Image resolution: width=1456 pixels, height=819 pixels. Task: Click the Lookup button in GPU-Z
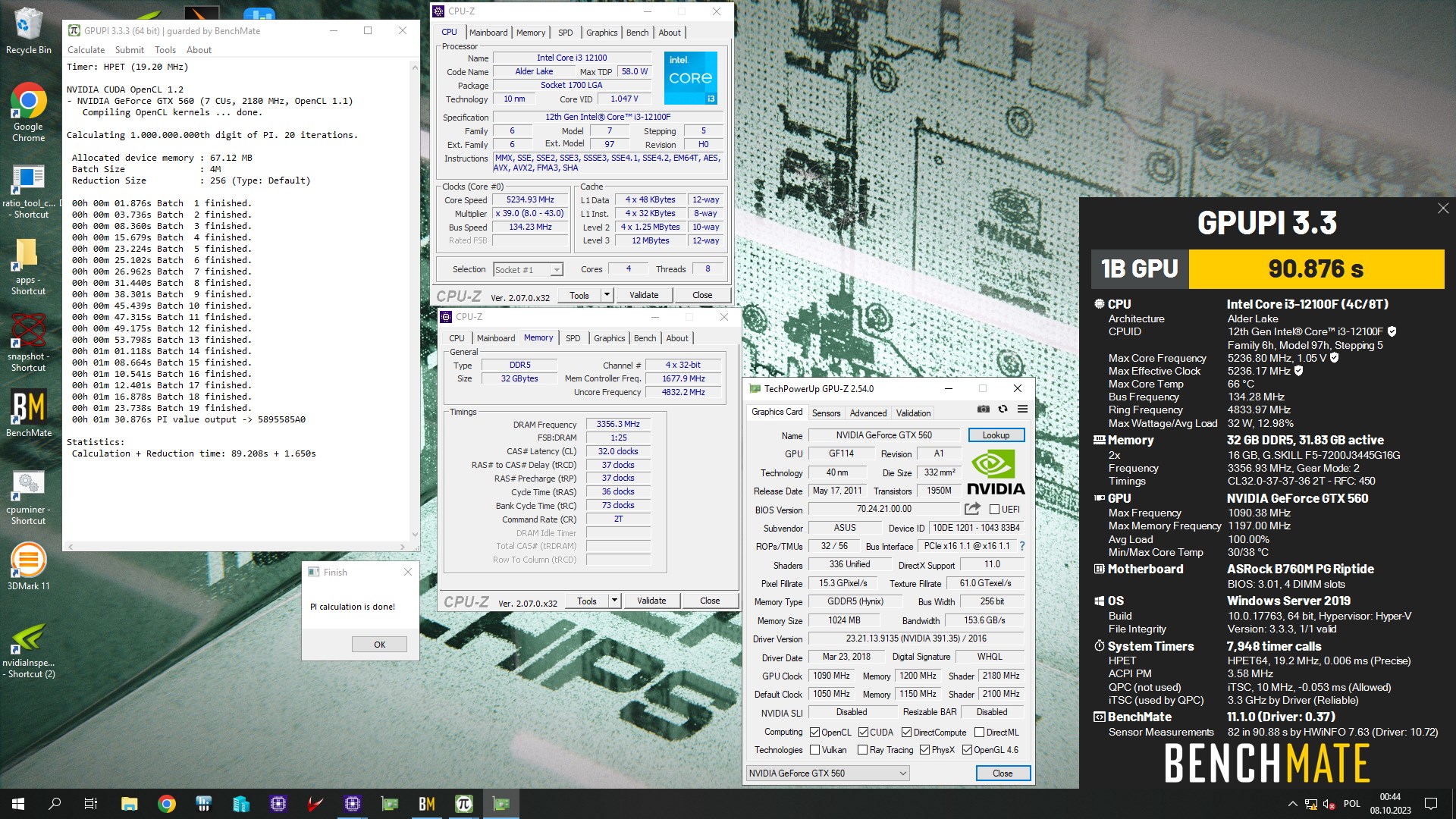(x=996, y=435)
